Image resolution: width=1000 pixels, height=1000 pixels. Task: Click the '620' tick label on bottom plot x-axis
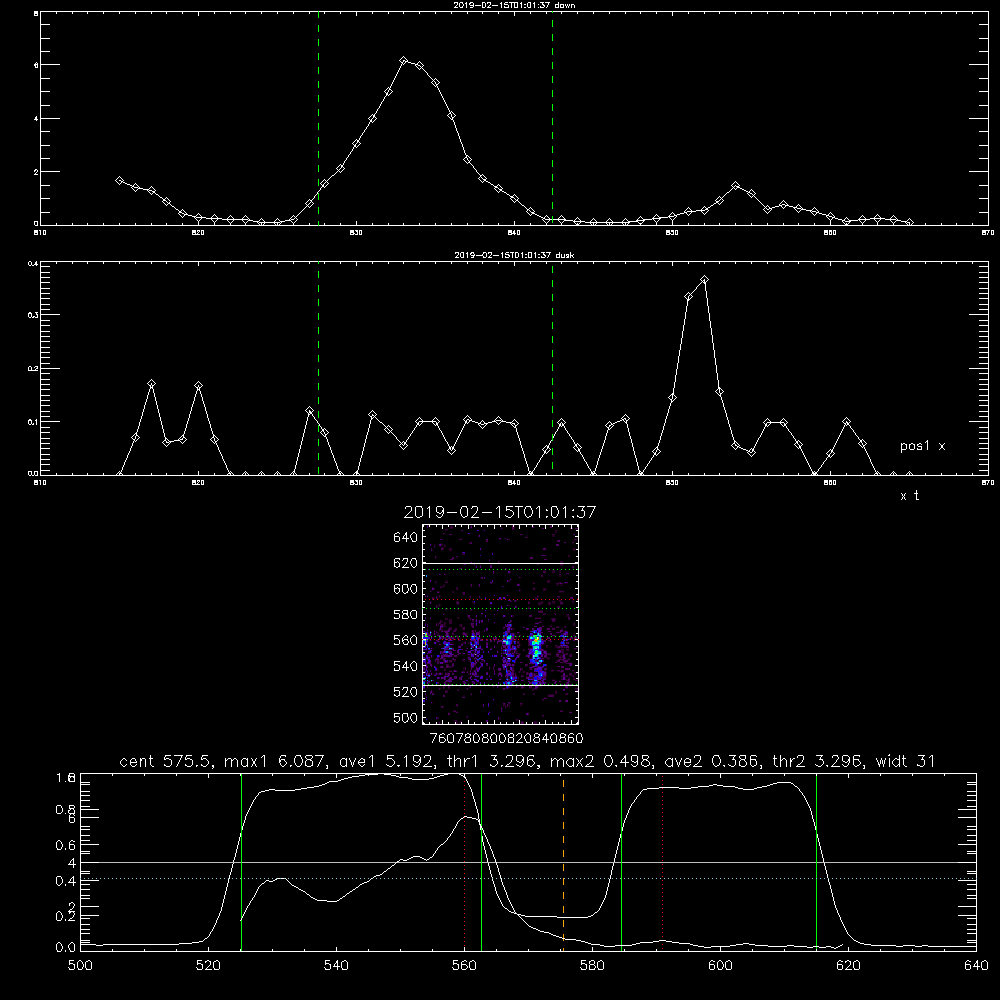[848, 966]
